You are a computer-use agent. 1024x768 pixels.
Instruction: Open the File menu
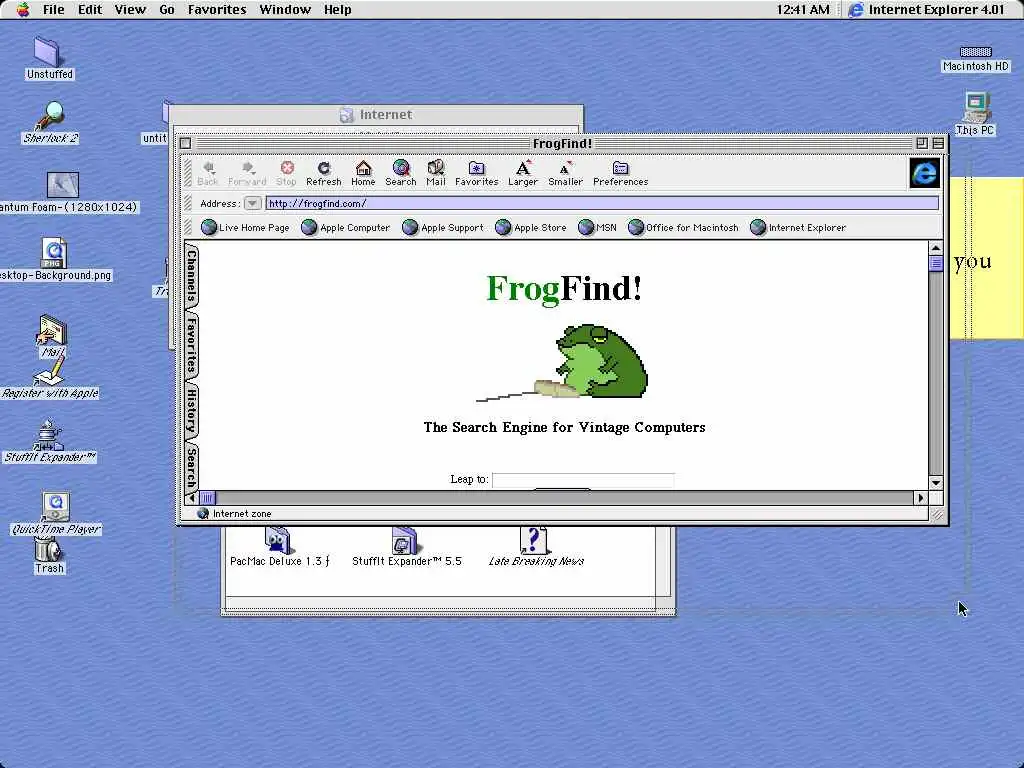coord(54,9)
